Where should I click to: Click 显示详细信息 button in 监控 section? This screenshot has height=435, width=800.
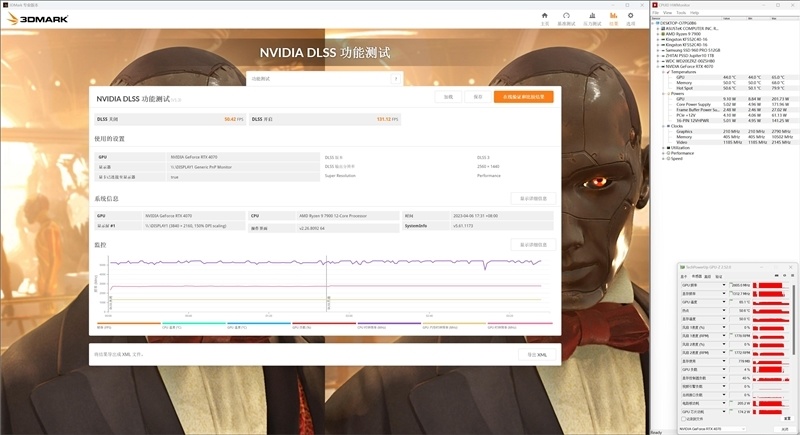[x=533, y=245]
